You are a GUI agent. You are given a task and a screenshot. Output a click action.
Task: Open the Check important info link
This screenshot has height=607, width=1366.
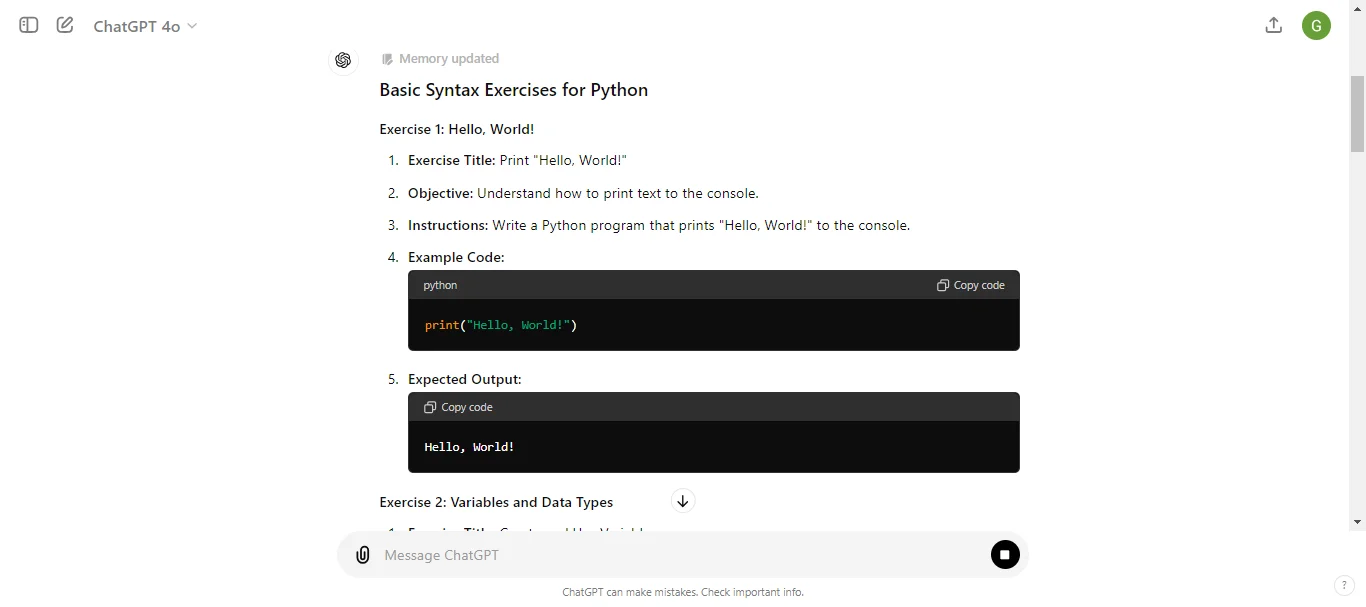[x=752, y=592]
